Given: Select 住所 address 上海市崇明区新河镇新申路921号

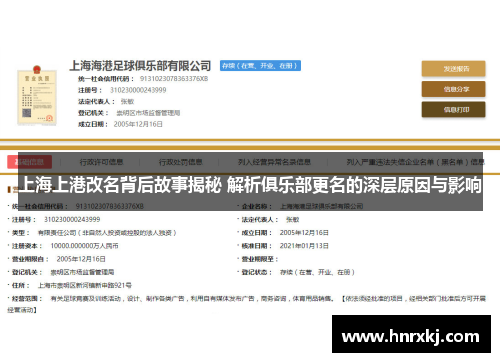Looking at the screenshot, I should coord(85,285).
